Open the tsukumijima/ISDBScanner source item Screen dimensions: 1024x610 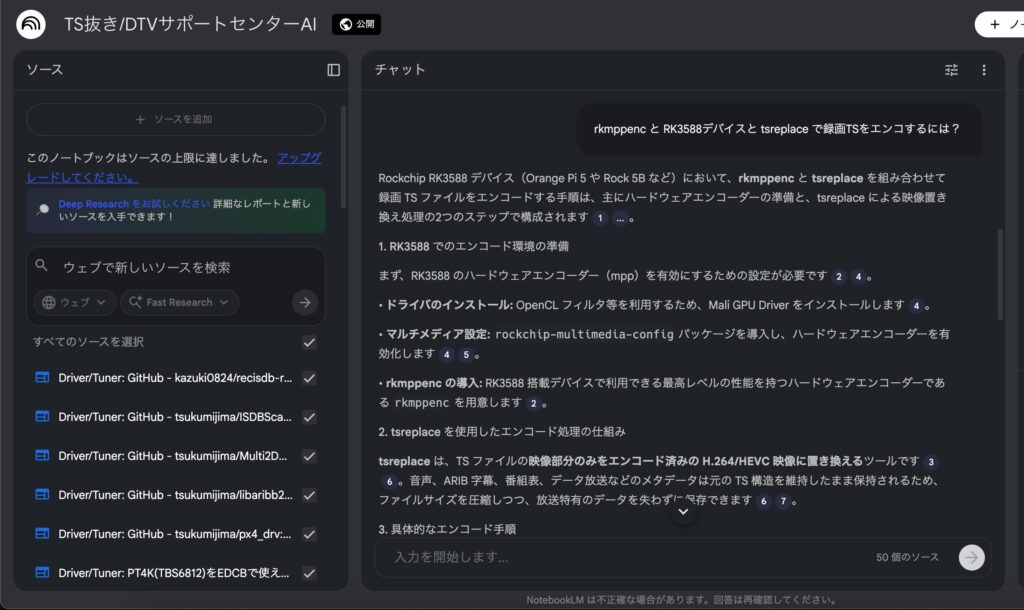tap(175, 417)
